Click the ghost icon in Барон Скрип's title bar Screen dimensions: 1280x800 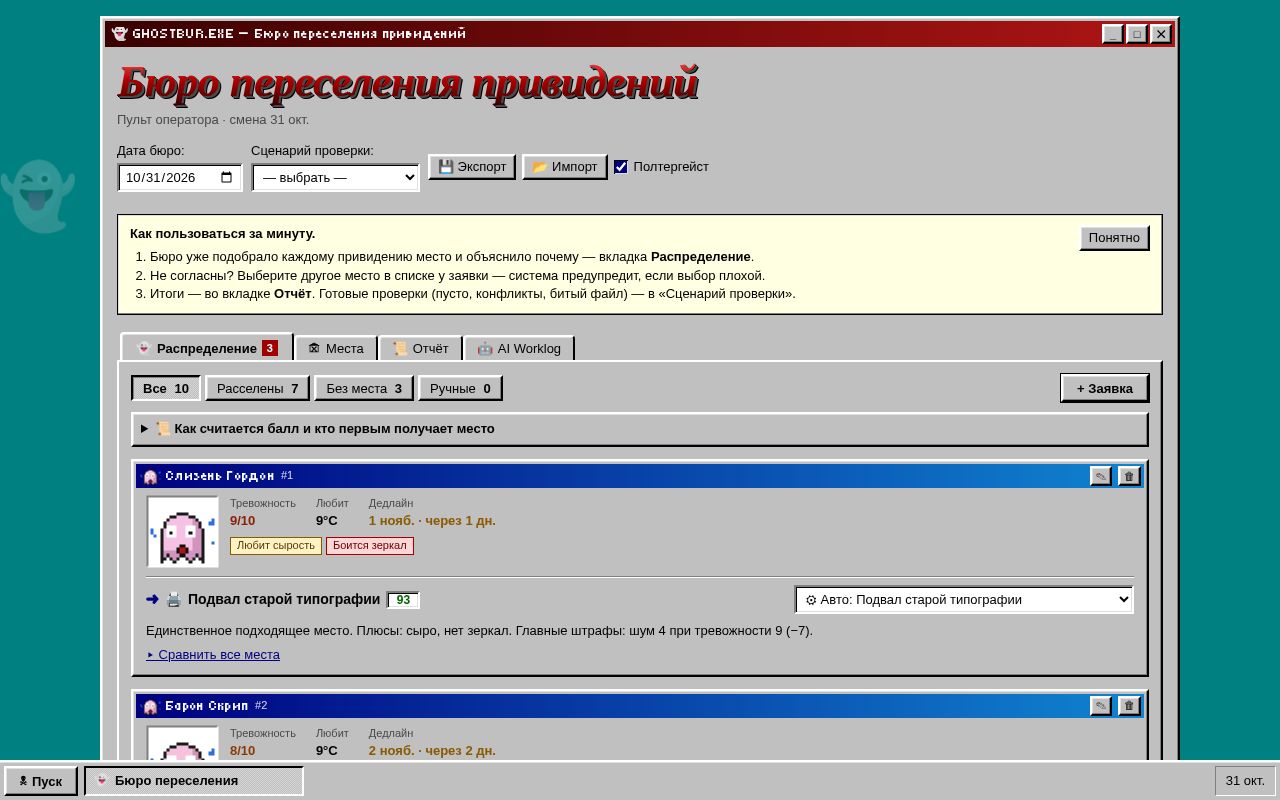151,706
